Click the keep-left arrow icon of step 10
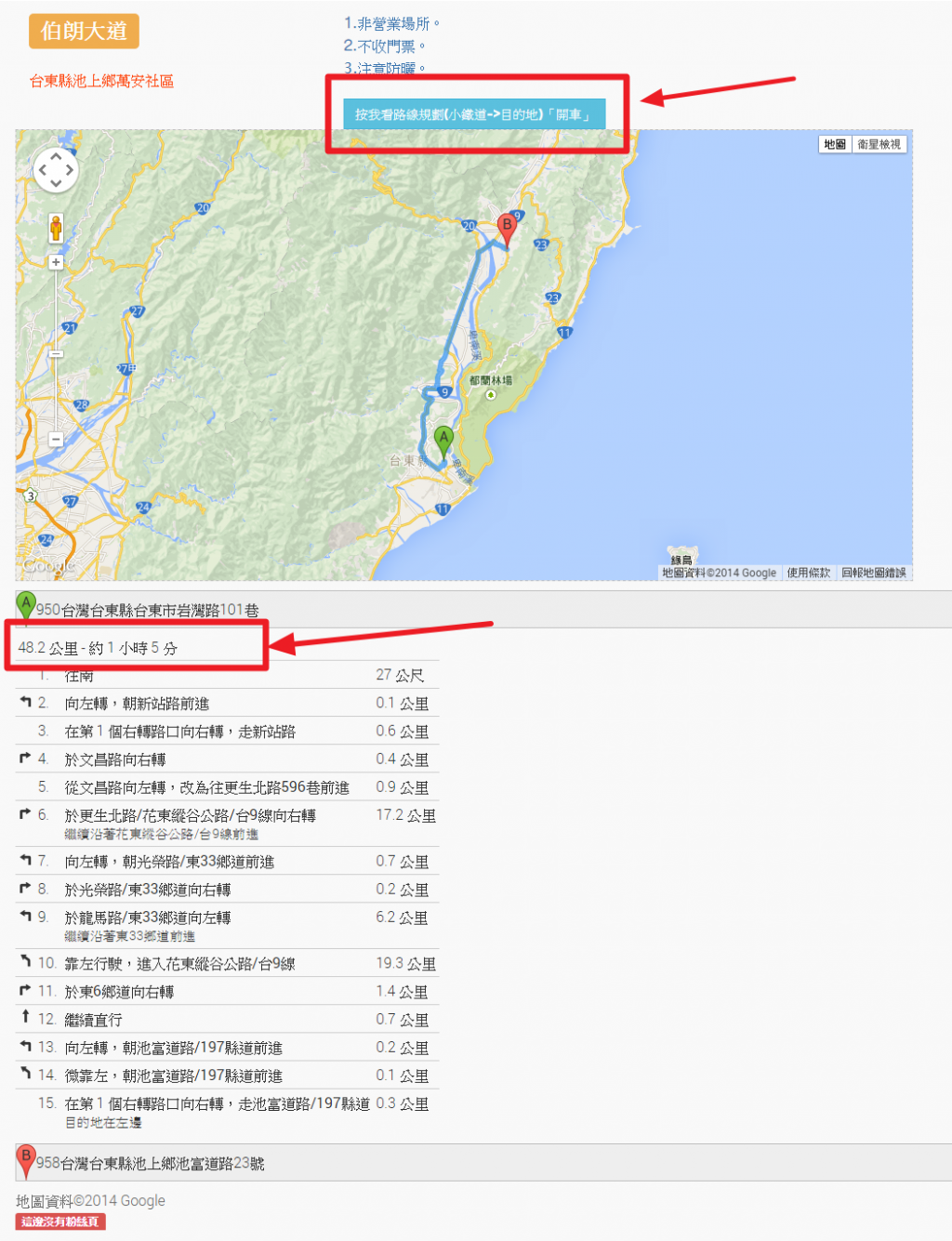The height and width of the screenshot is (1241, 952). click(x=25, y=962)
